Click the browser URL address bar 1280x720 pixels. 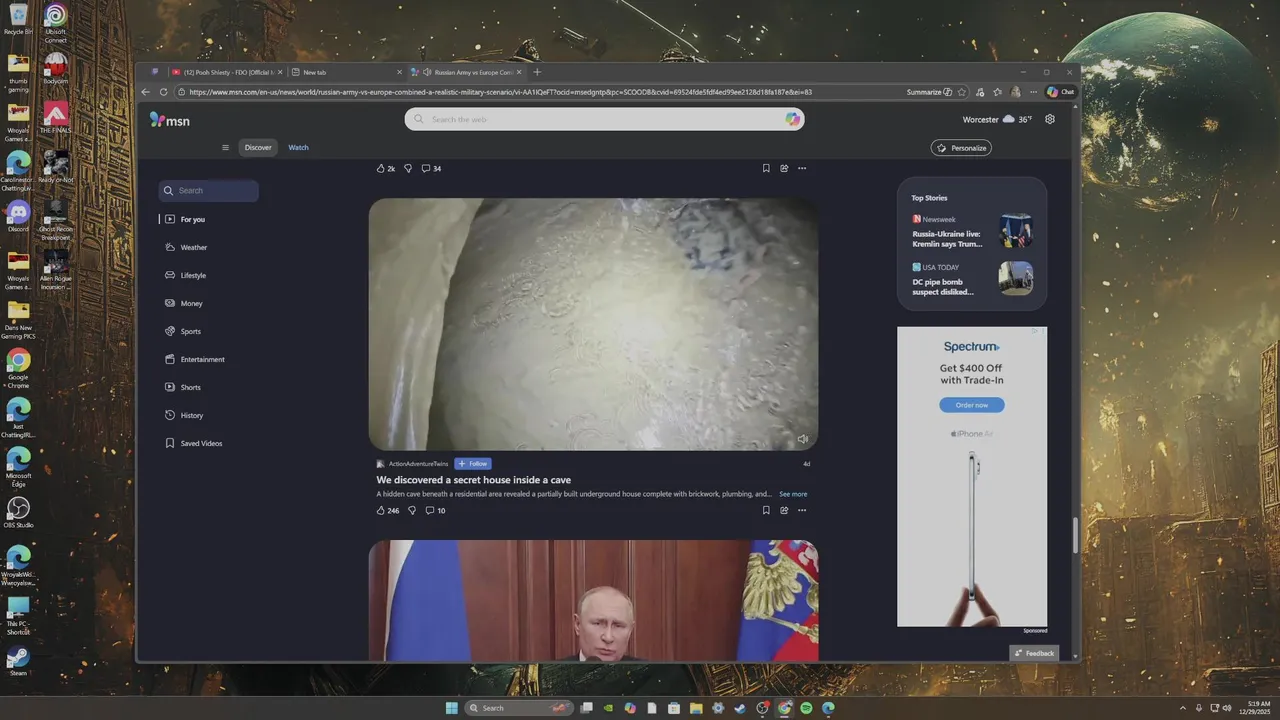pos(540,92)
